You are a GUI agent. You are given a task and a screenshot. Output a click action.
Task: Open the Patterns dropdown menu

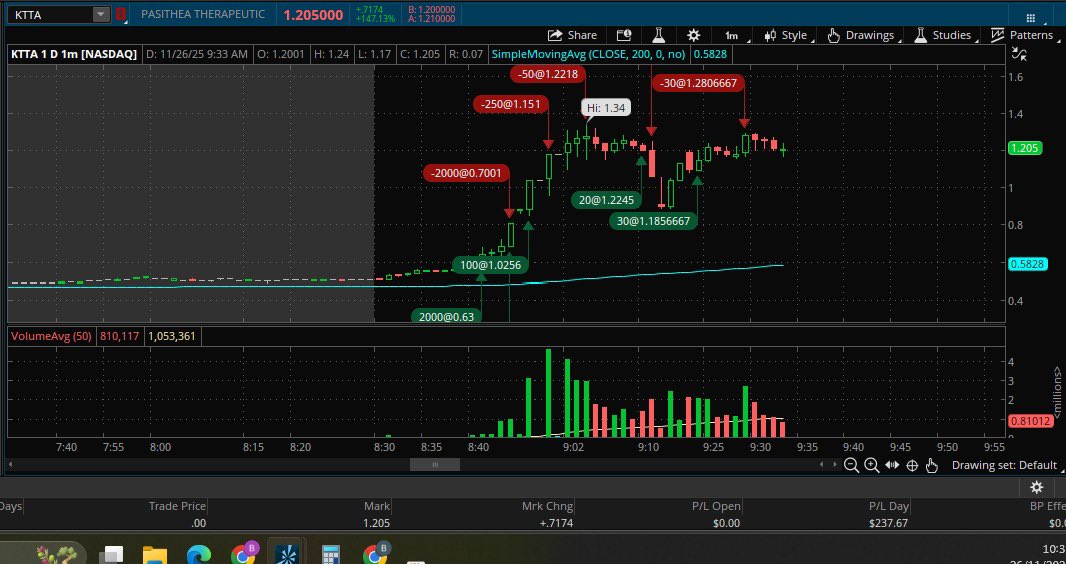(1026, 35)
